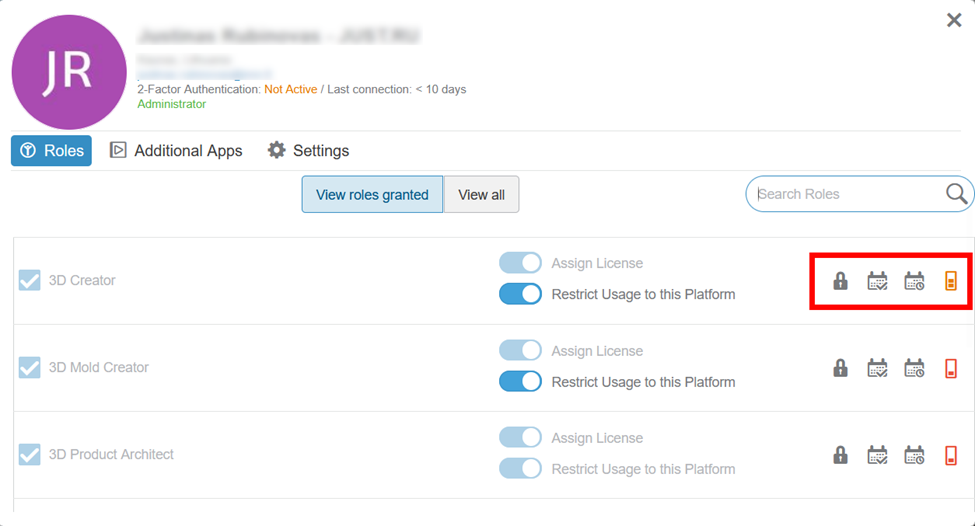
Task: Click calendar-check icon in 3D Creator row
Action: pos(877,281)
